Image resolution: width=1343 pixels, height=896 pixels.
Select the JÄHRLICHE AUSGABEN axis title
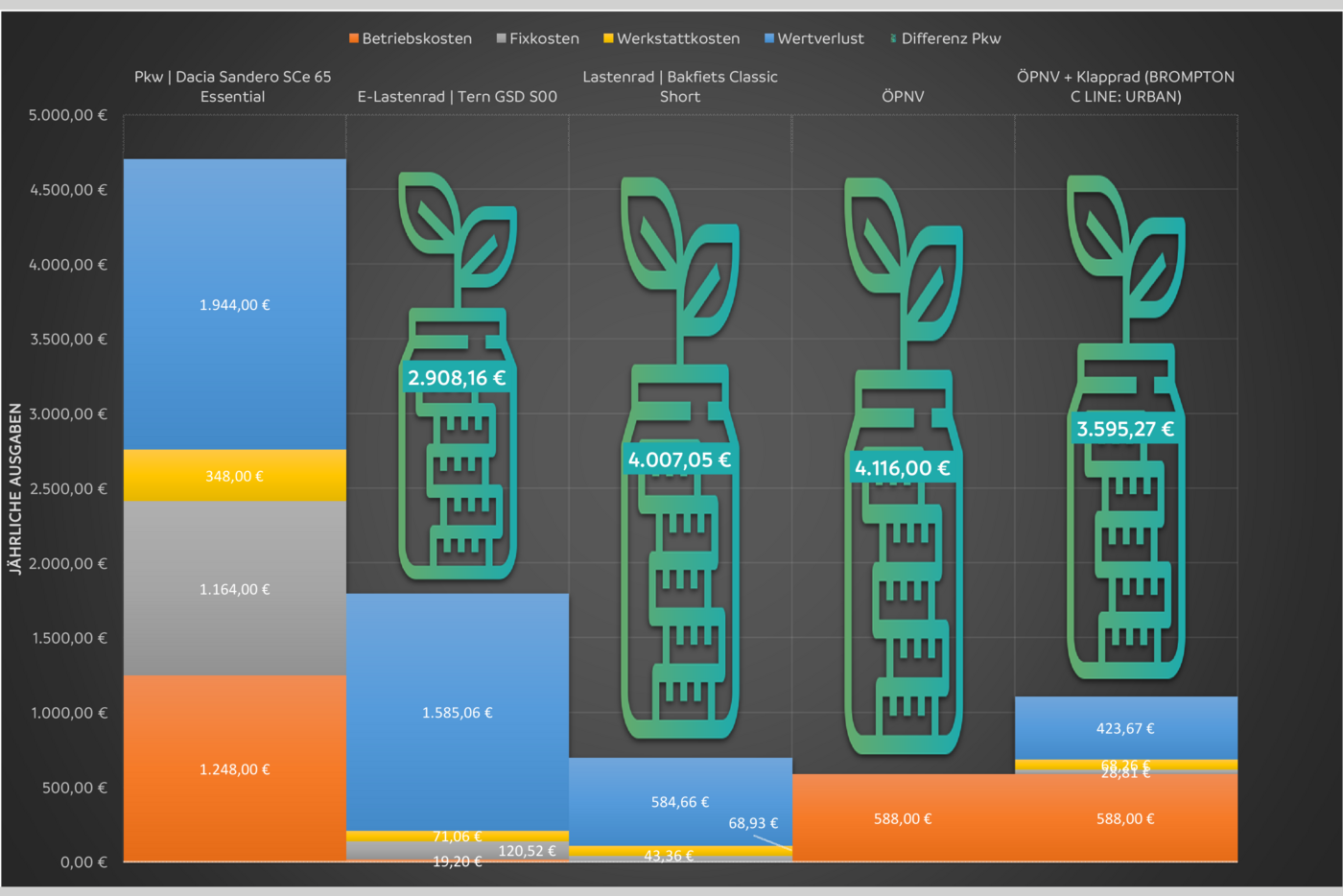click(x=15, y=488)
